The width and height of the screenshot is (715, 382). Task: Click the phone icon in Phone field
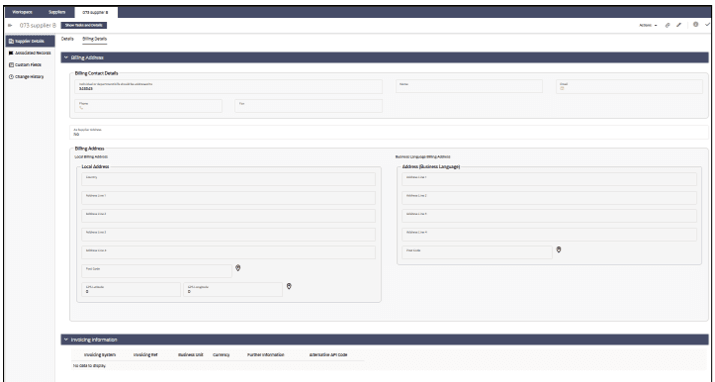pyautogui.click(x=81, y=108)
